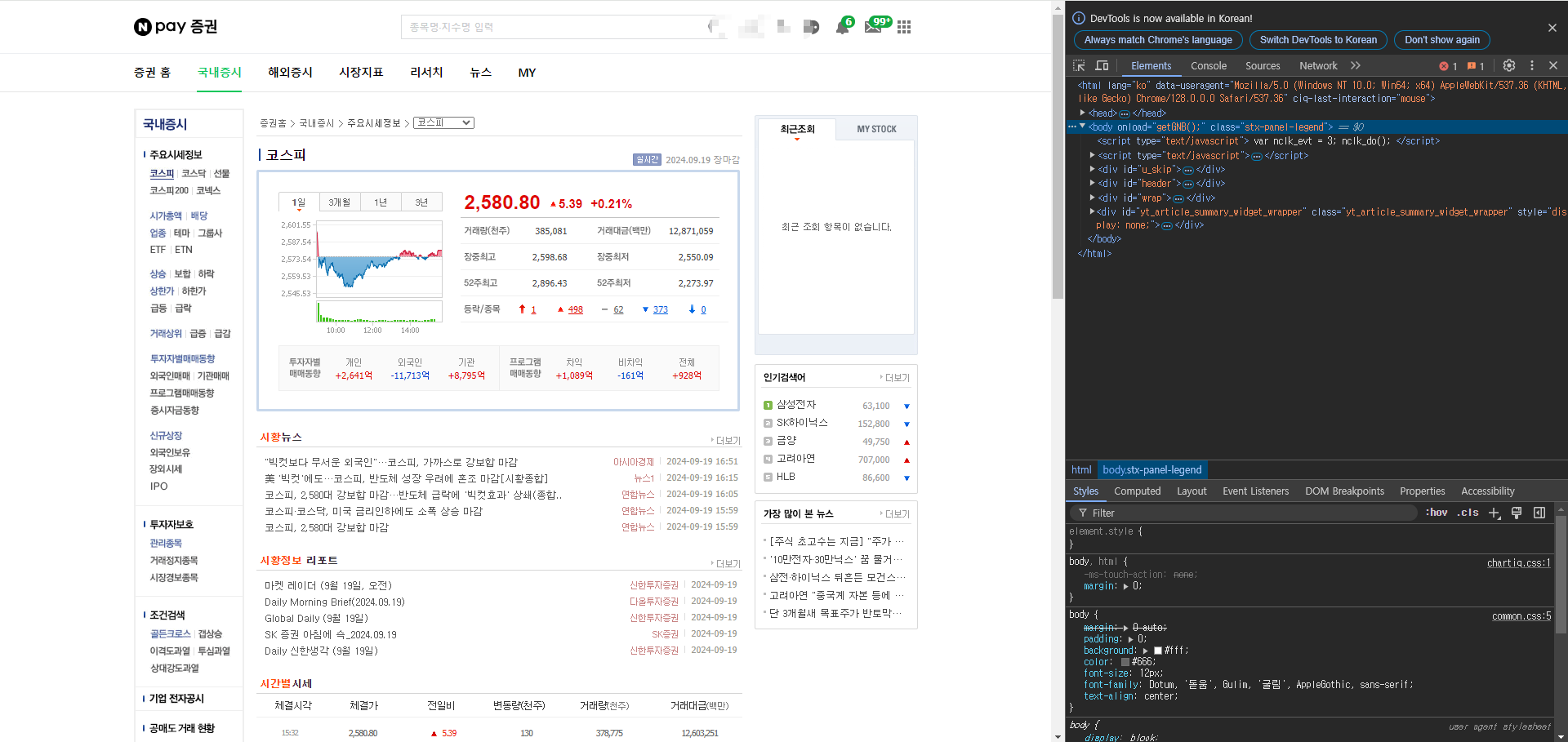Screen dimensions: 1568x742
Task: Click 더보기 next to 인기검색어
Action: tap(896, 378)
